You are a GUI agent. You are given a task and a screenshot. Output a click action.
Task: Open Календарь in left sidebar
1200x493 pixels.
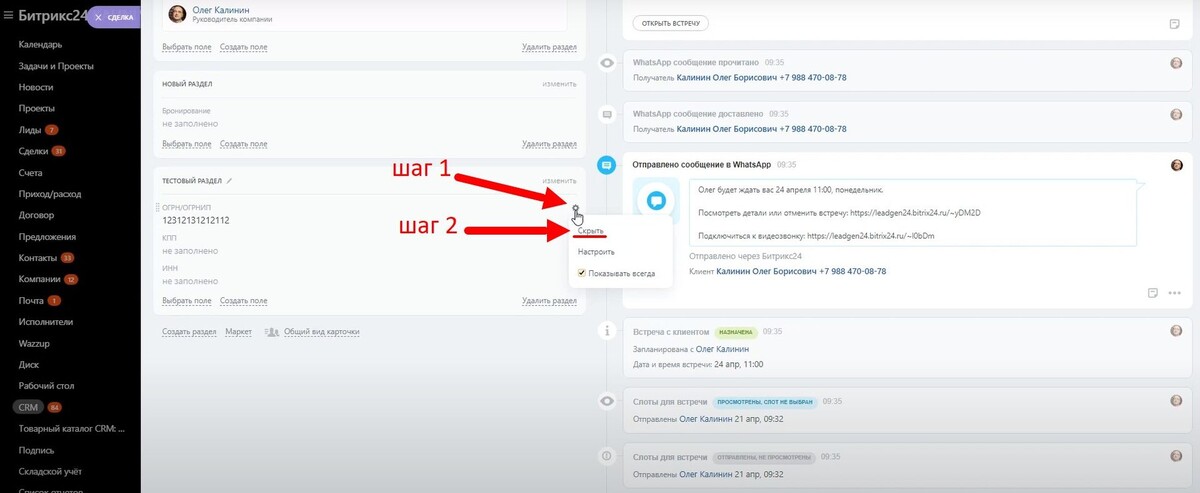point(40,44)
